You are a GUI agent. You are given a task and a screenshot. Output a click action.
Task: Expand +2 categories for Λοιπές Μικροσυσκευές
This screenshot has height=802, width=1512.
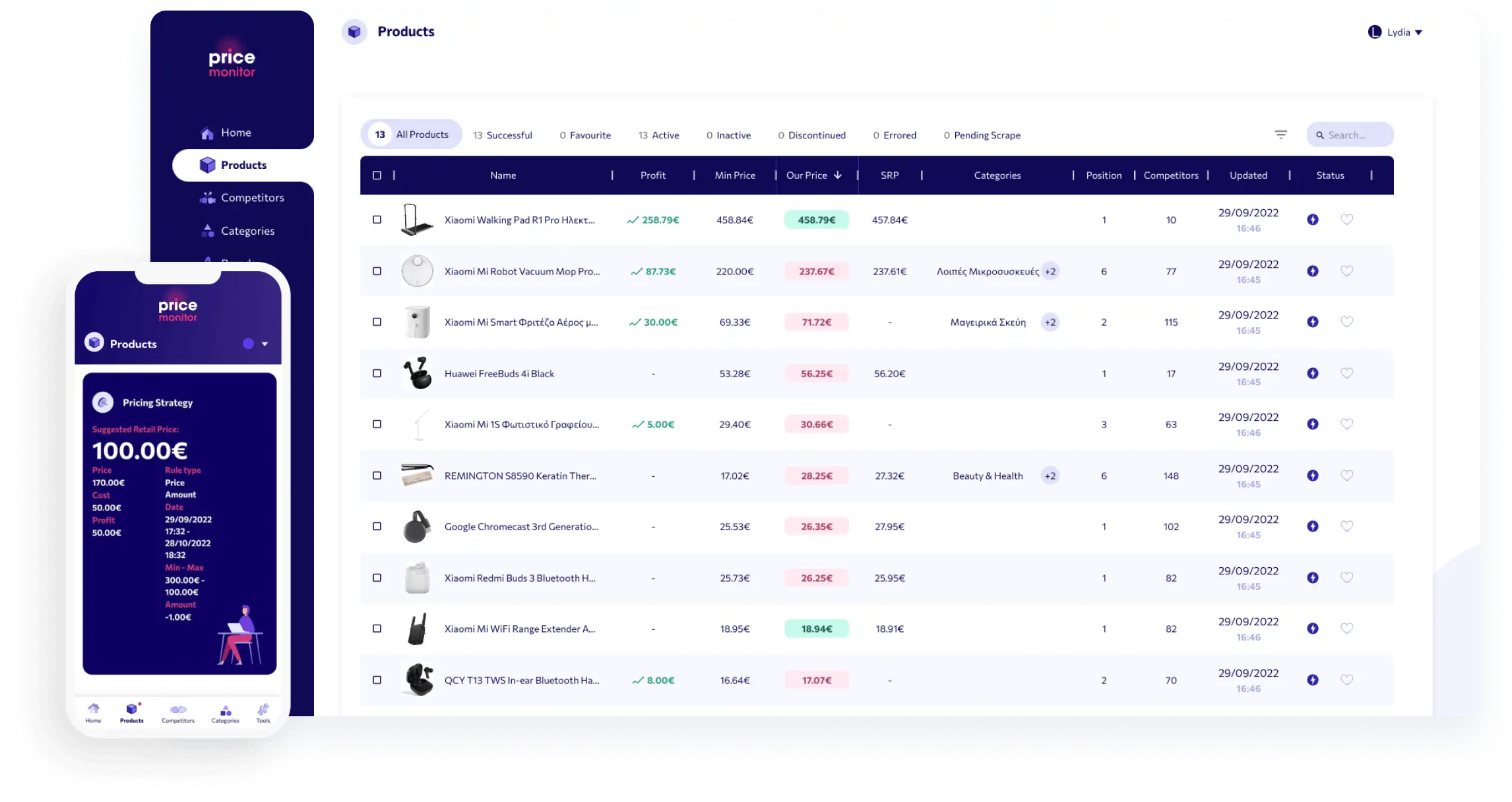pos(1050,271)
